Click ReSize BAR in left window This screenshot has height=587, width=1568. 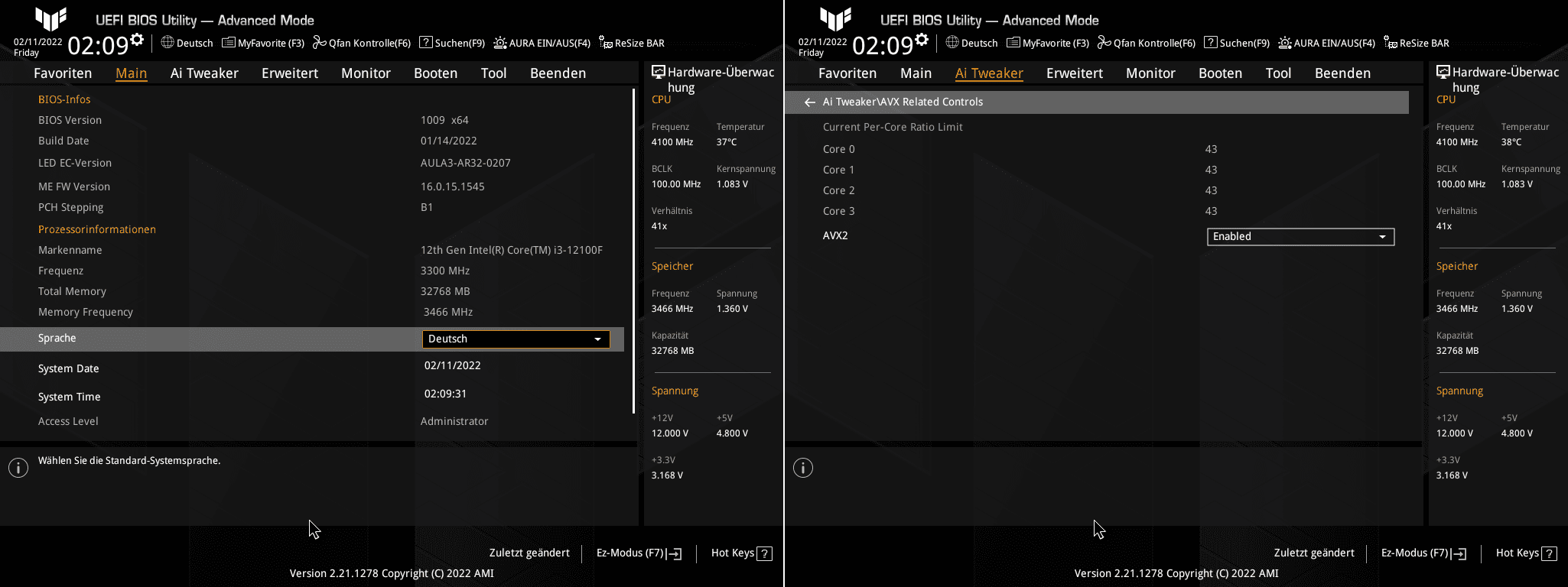tap(632, 43)
